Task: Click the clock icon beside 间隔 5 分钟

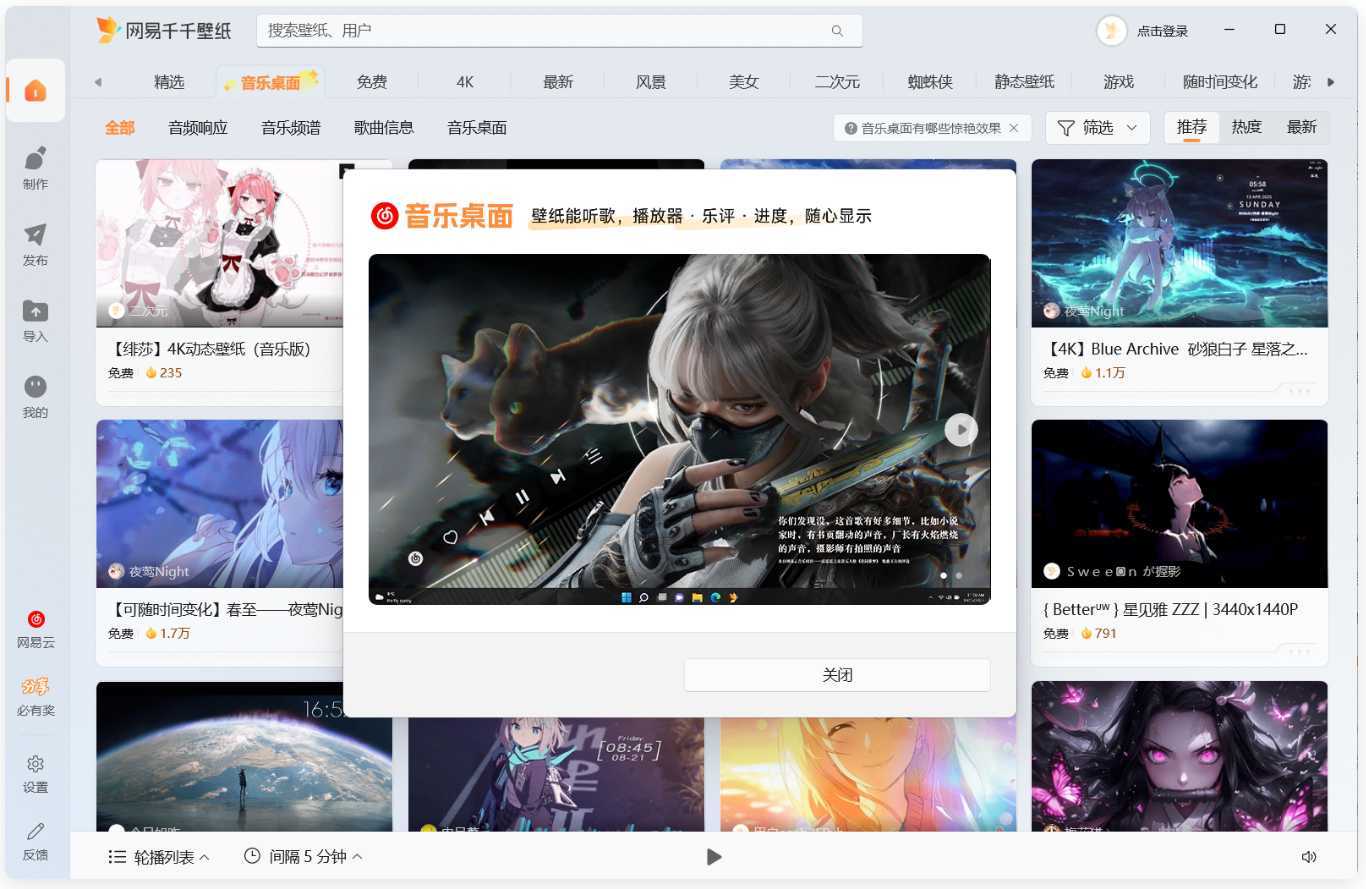Action: click(252, 856)
